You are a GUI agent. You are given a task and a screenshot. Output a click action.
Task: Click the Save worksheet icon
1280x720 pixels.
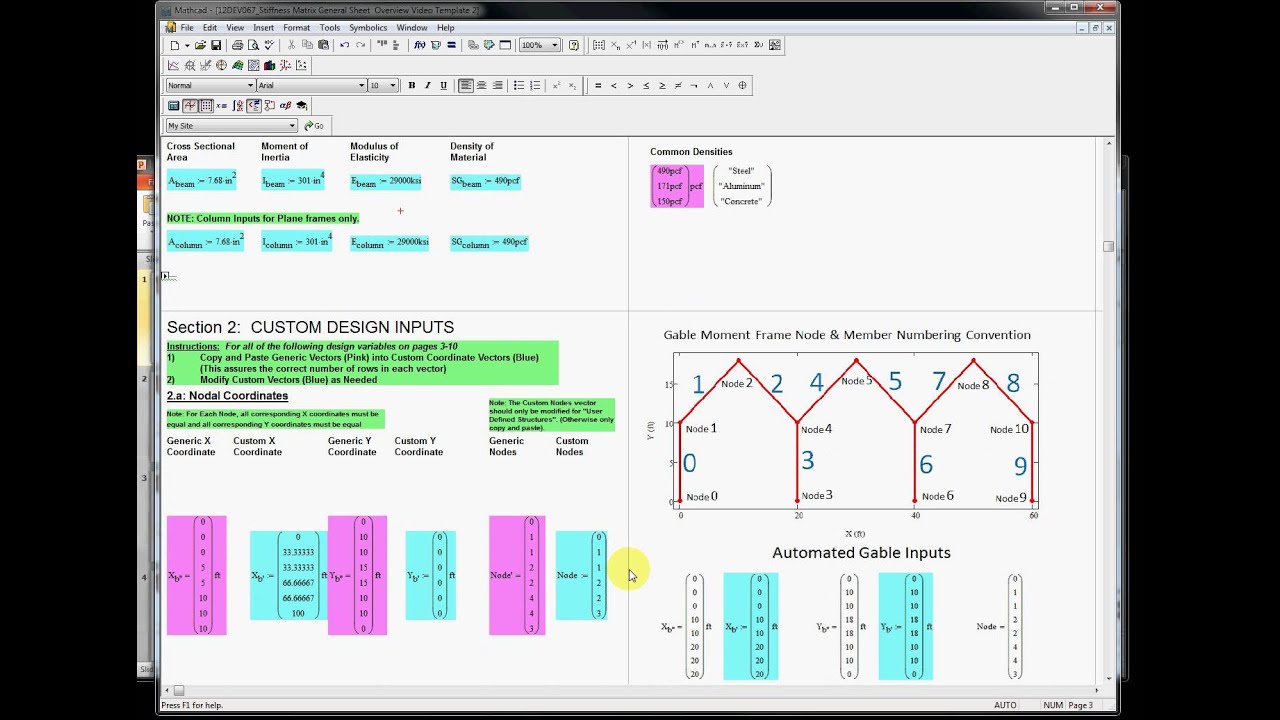pyautogui.click(x=215, y=45)
